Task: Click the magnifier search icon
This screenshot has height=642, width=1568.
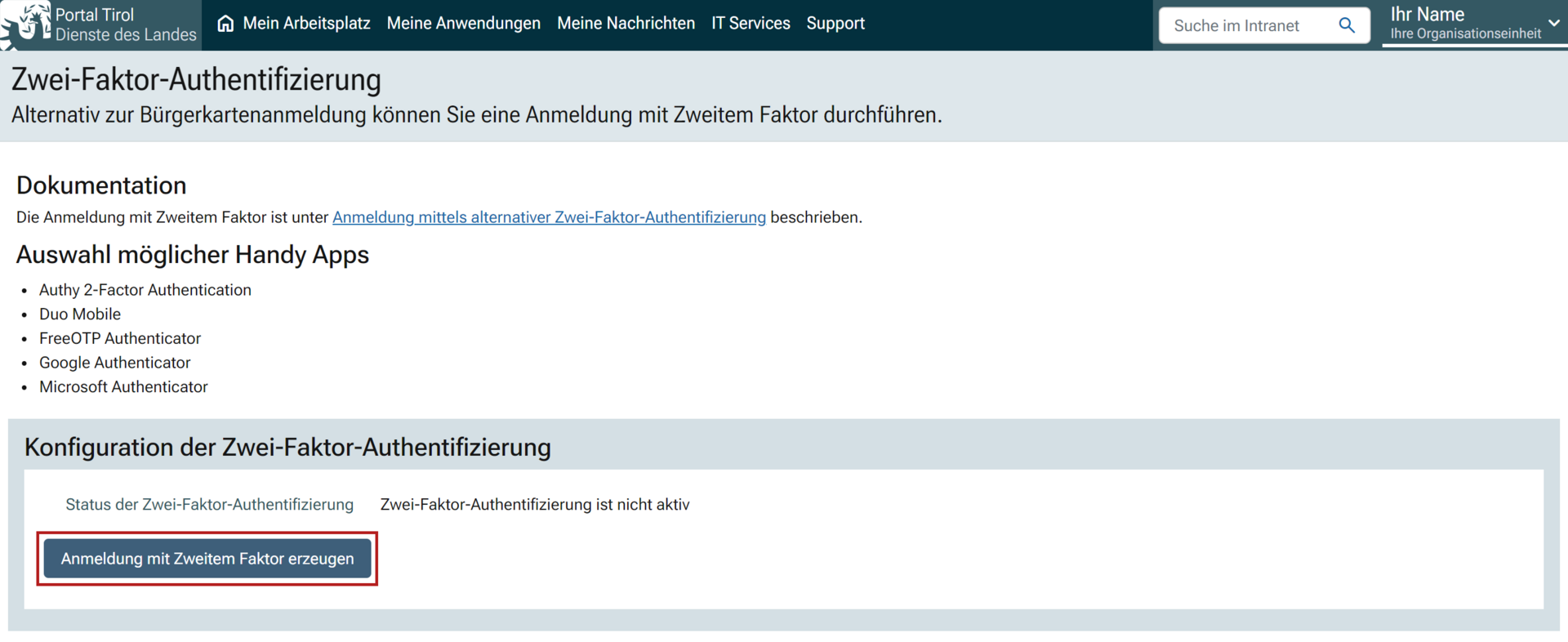Action: [1347, 25]
